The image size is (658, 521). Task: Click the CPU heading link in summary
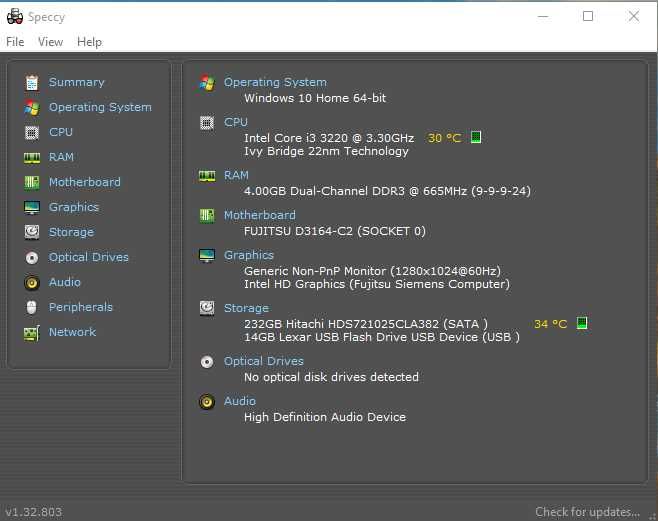[x=236, y=122]
